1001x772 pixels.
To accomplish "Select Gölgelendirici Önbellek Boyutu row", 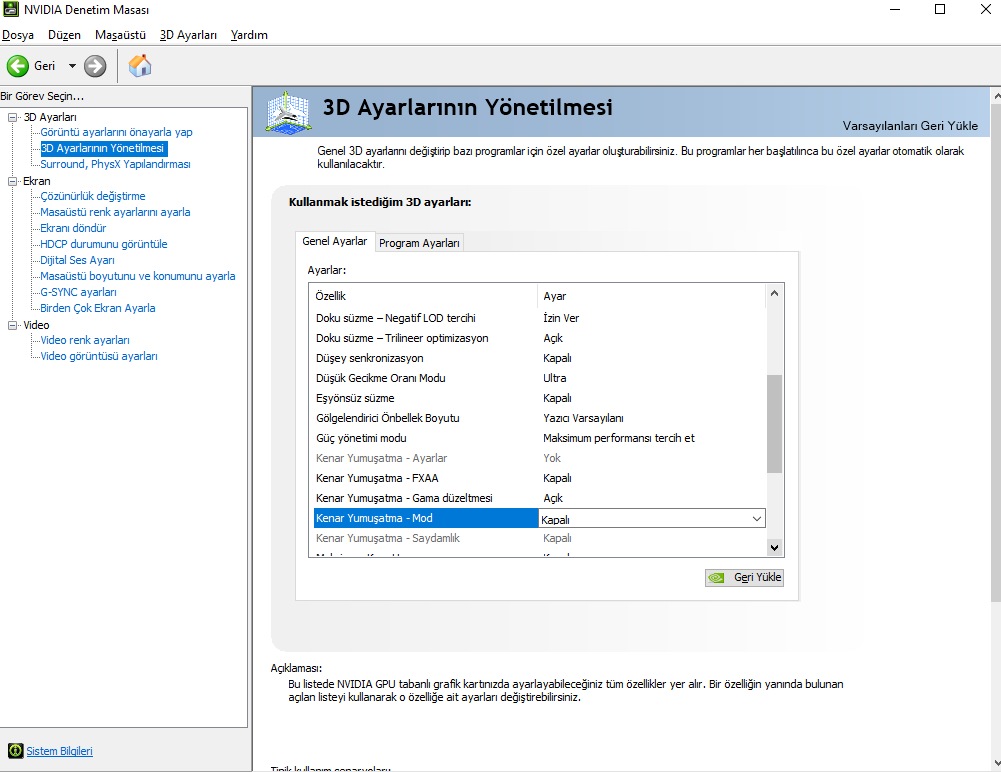I will click(x=539, y=418).
